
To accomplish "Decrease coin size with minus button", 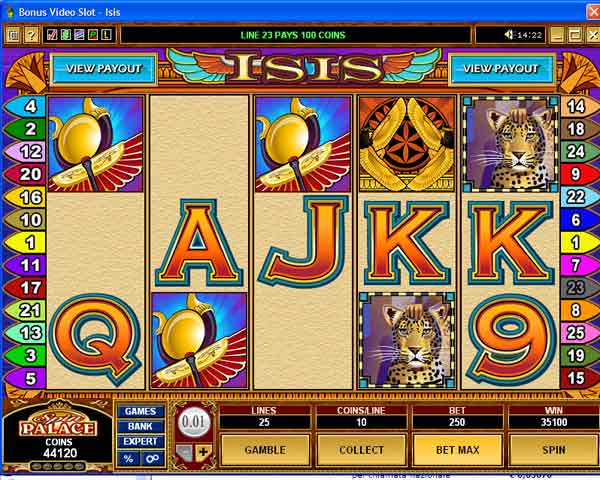I will pyautogui.click(x=185, y=452).
